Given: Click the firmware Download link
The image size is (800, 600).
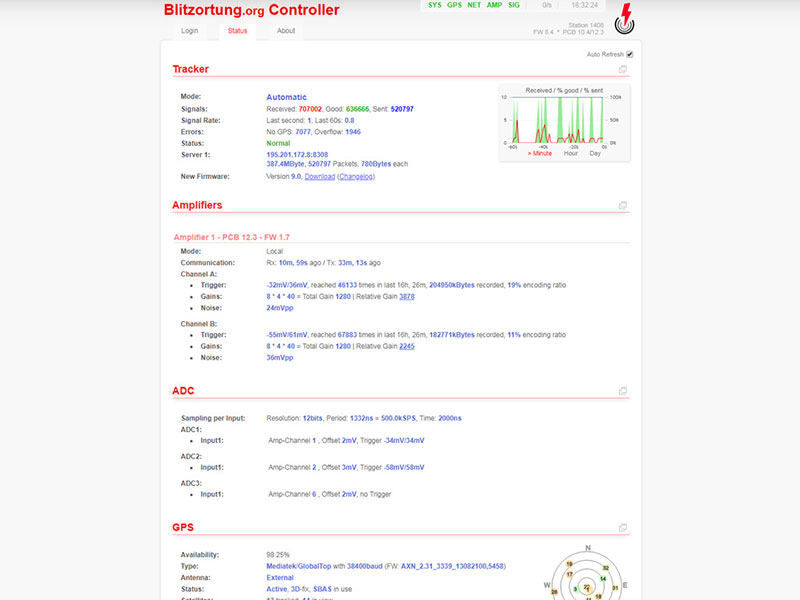Looking at the screenshot, I should tap(320, 177).
